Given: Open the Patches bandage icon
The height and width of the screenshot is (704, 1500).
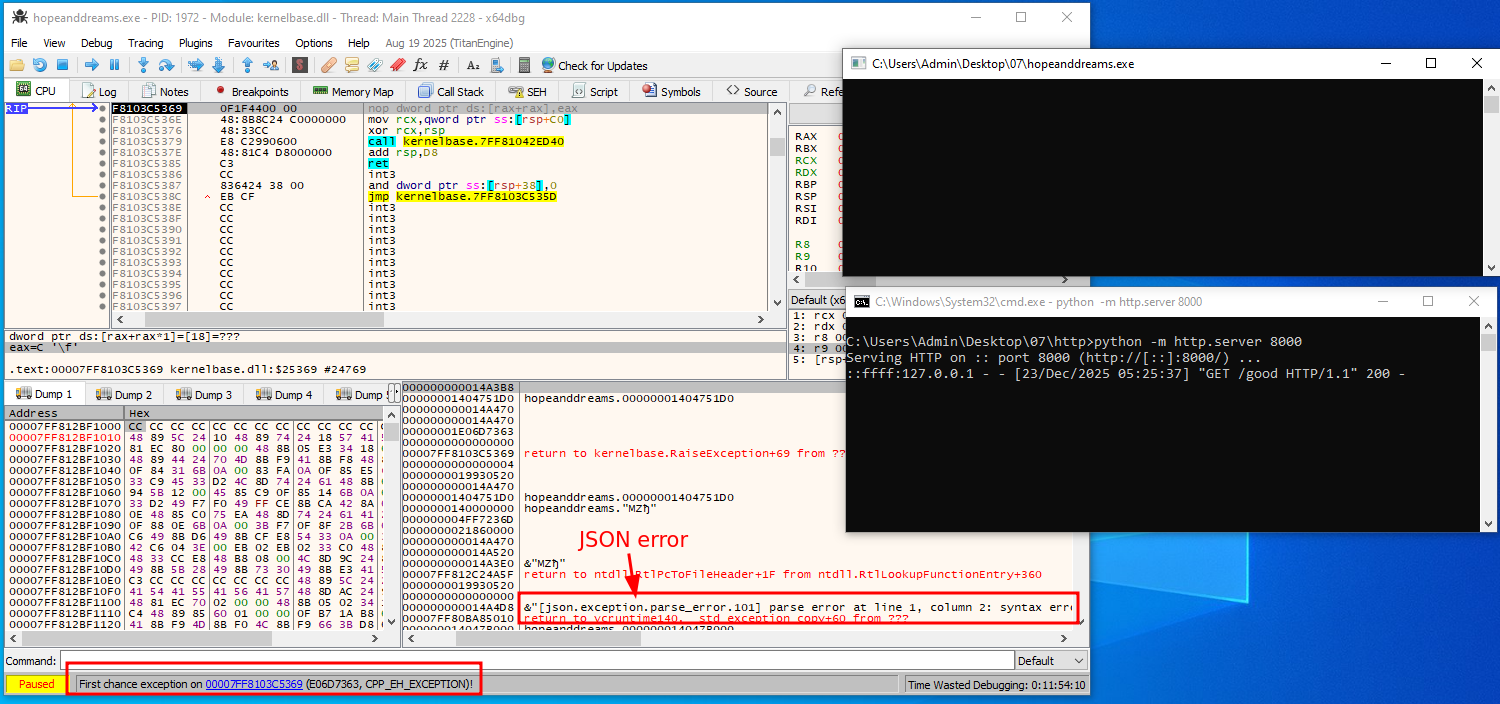Looking at the screenshot, I should 328,65.
